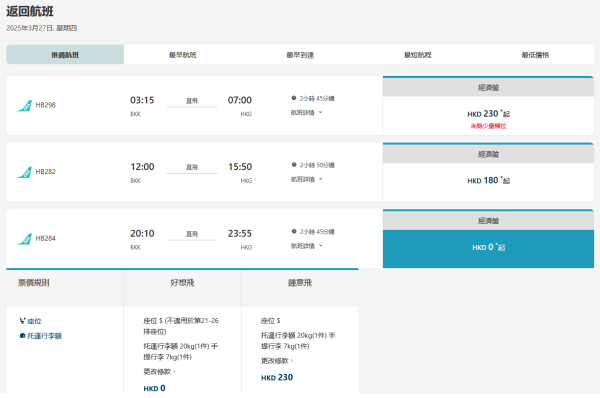Click the 票價規則 header

coord(34,283)
